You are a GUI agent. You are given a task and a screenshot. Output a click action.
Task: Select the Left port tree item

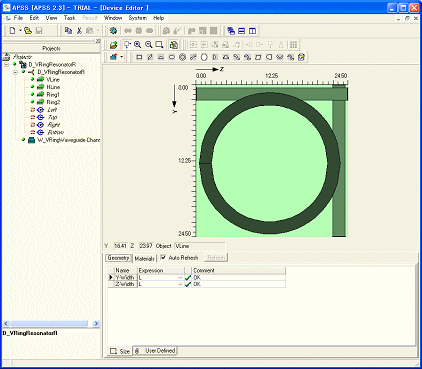click(x=52, y=110)
